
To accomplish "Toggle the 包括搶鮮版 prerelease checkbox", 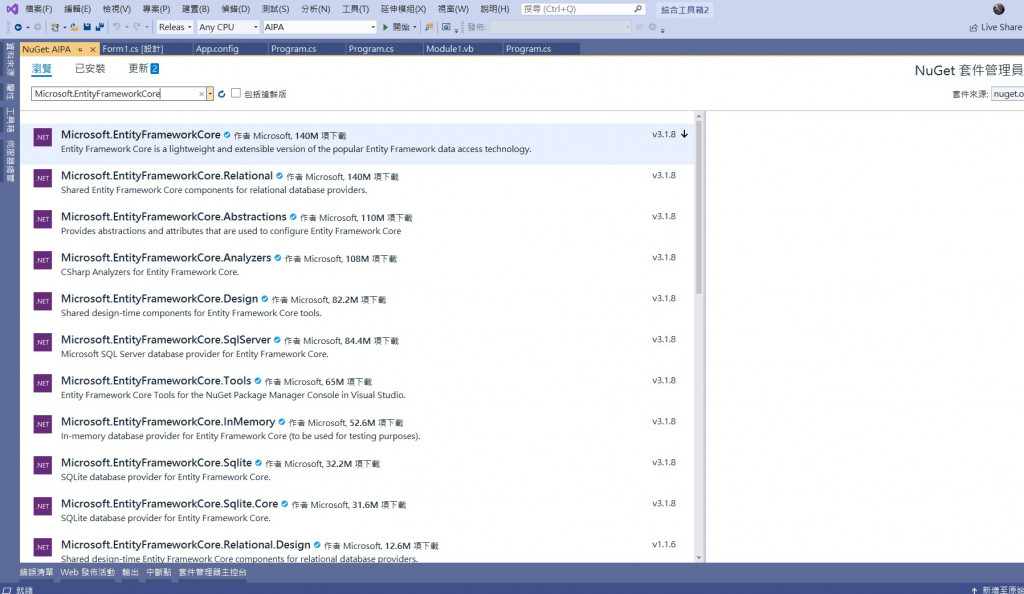I will pos(236,93).
